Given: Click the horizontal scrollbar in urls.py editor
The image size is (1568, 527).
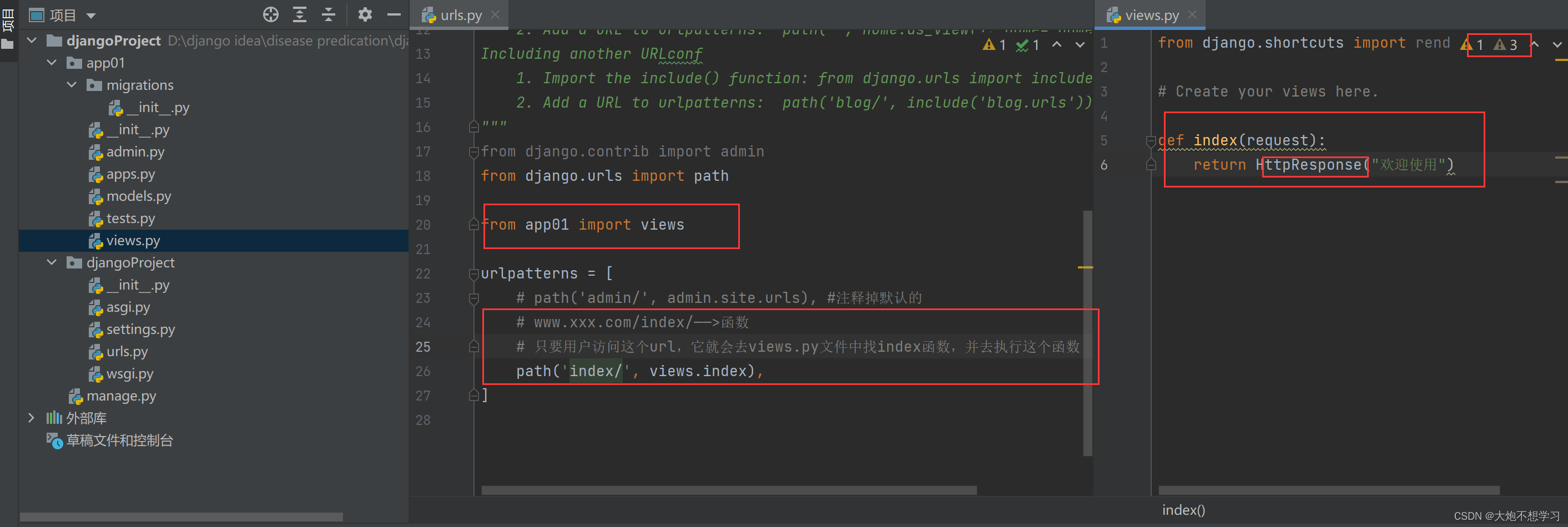Looking at the screenshot, I should coord(729,490).
